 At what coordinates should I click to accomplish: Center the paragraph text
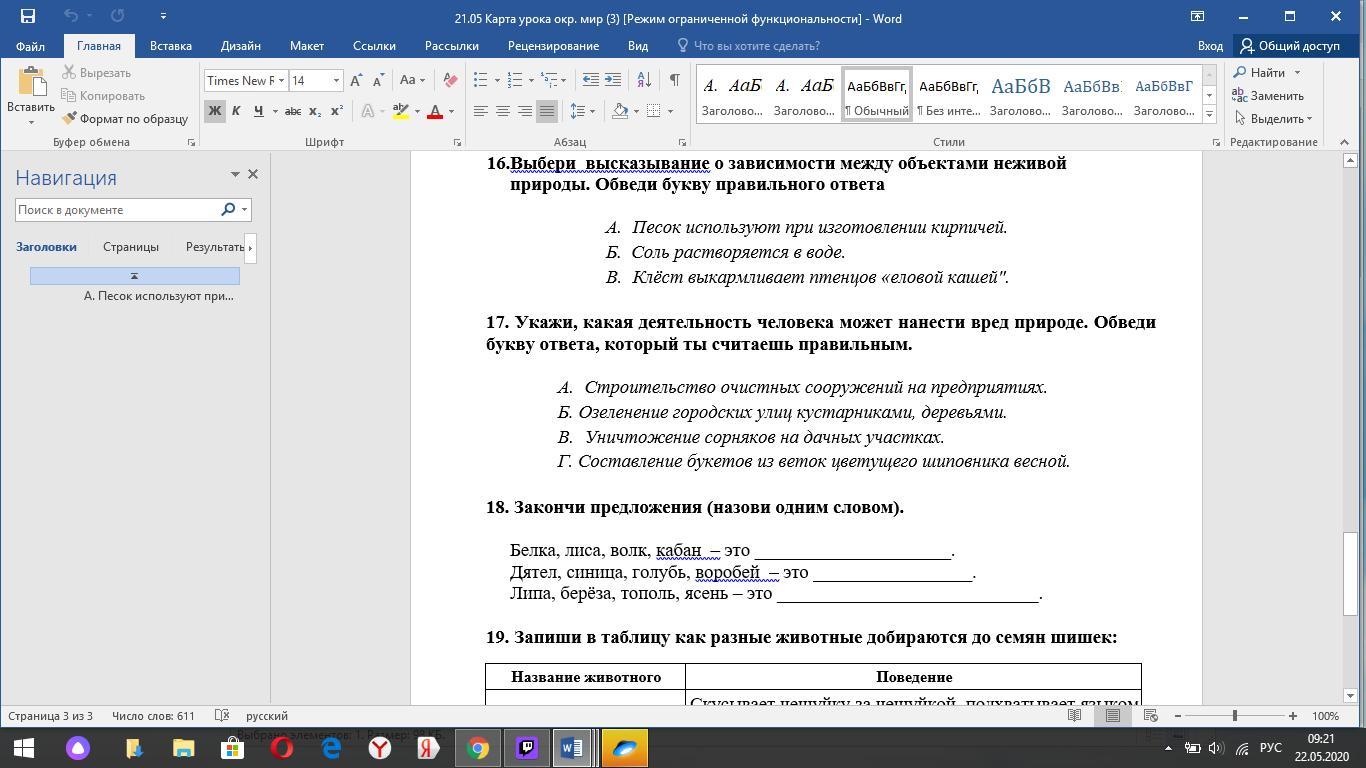pos(503,111)
